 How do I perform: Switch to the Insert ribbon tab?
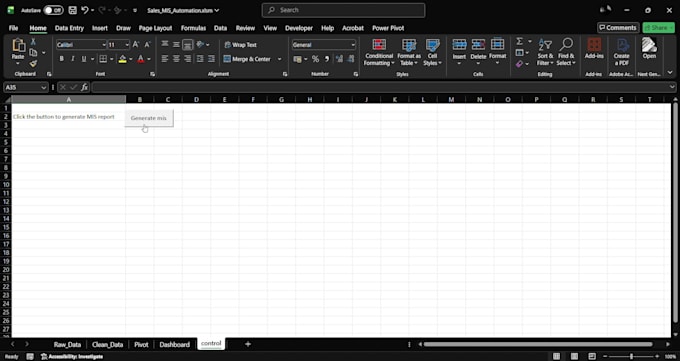pos(100,28)
